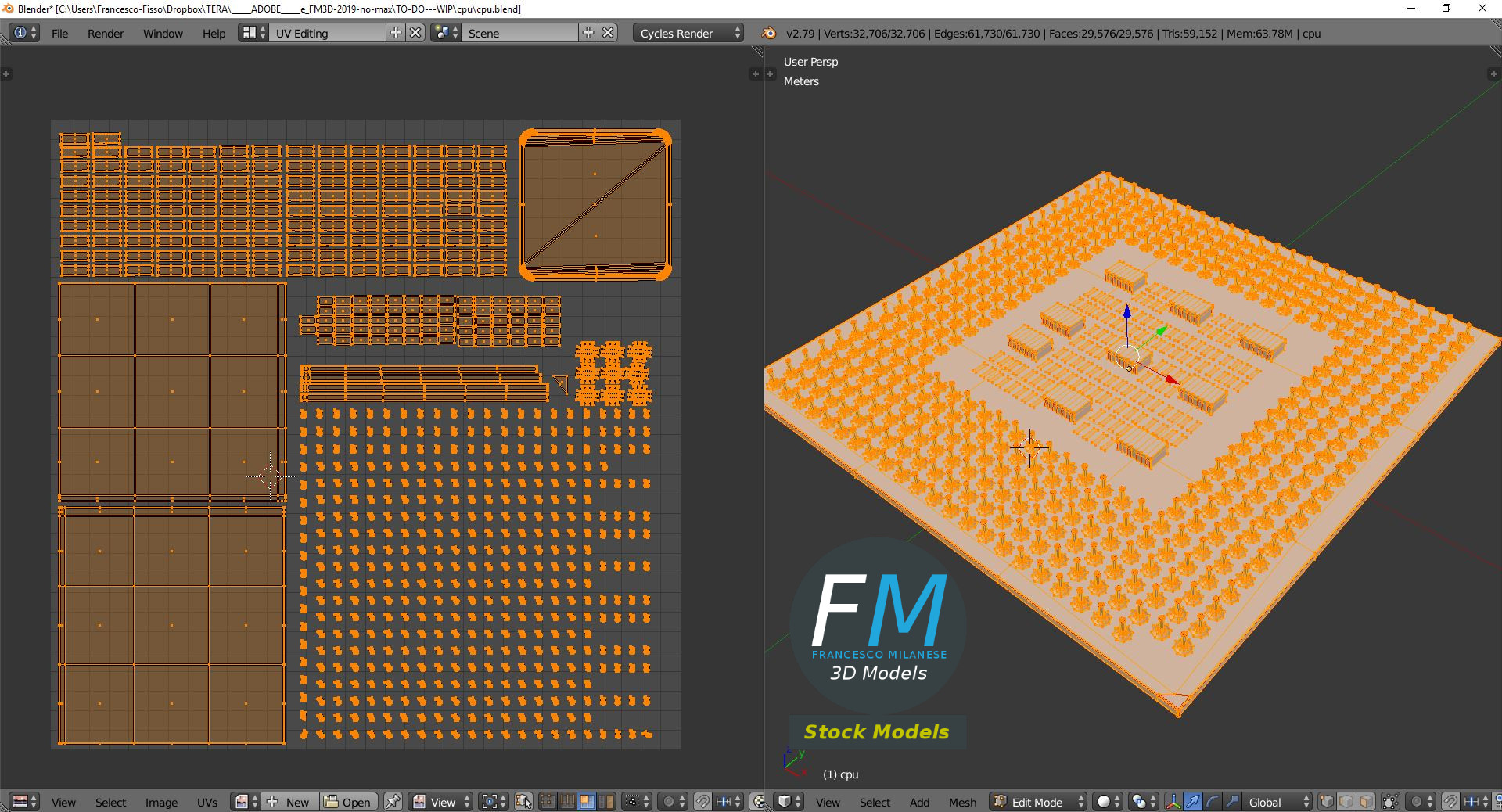The width and height of the screenshot is (1502, 812).
Task: Enable rotate manipulator icon
Action: (x=1213, y=802)
